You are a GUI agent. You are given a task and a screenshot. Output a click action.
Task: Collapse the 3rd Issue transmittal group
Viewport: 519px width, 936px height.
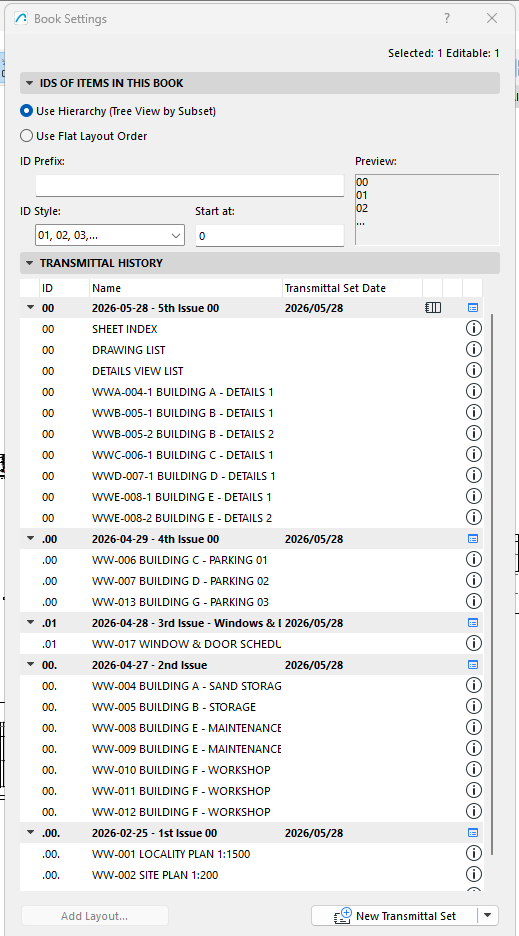pyautogui.click(x=30, y=623)
